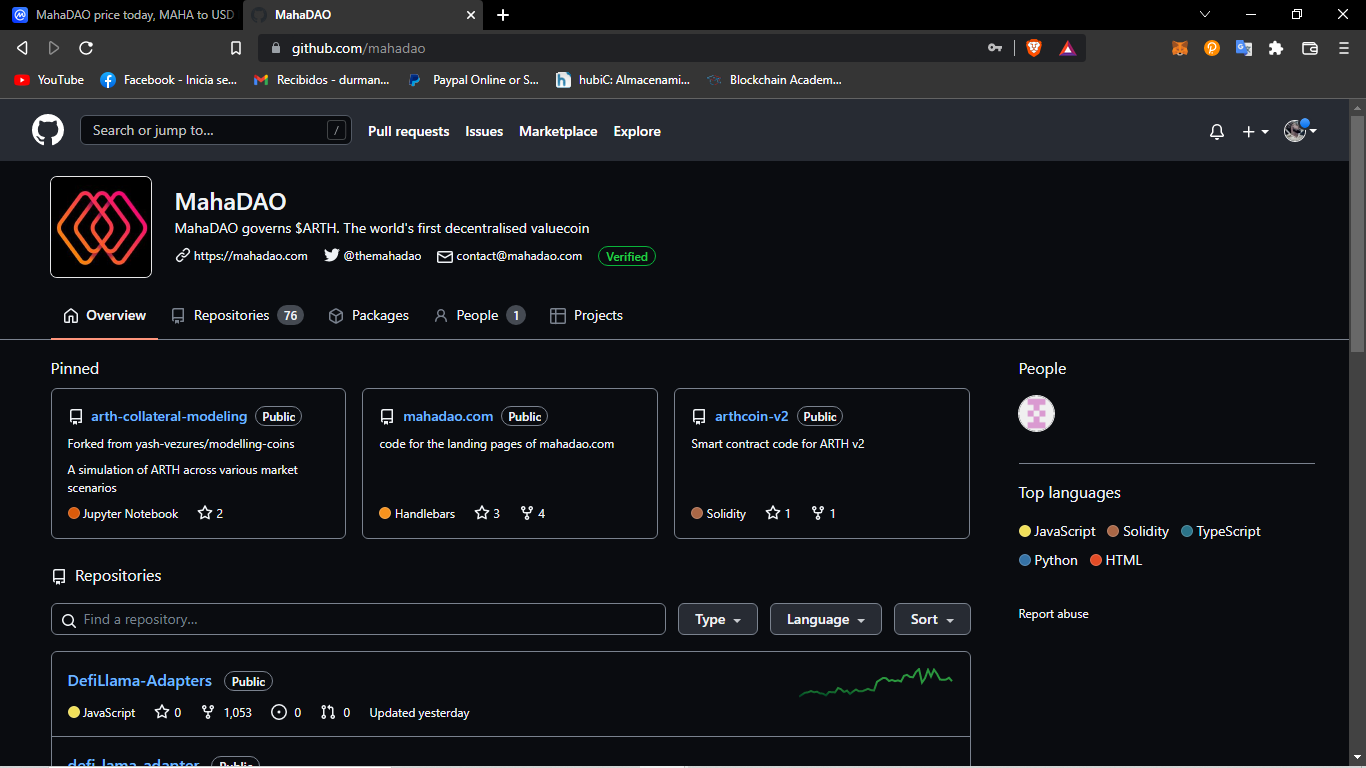Click the JavaScript top language

click(1057, 531)
